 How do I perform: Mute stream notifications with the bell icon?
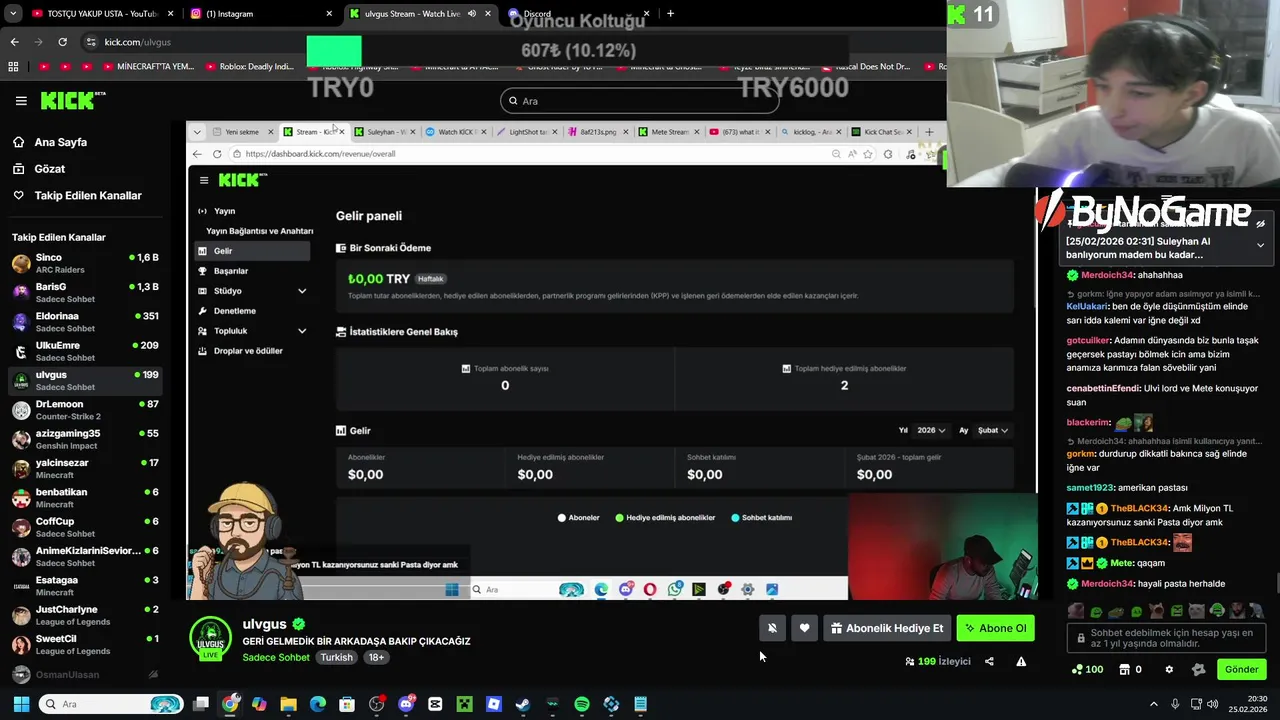[x=772, y=628]
